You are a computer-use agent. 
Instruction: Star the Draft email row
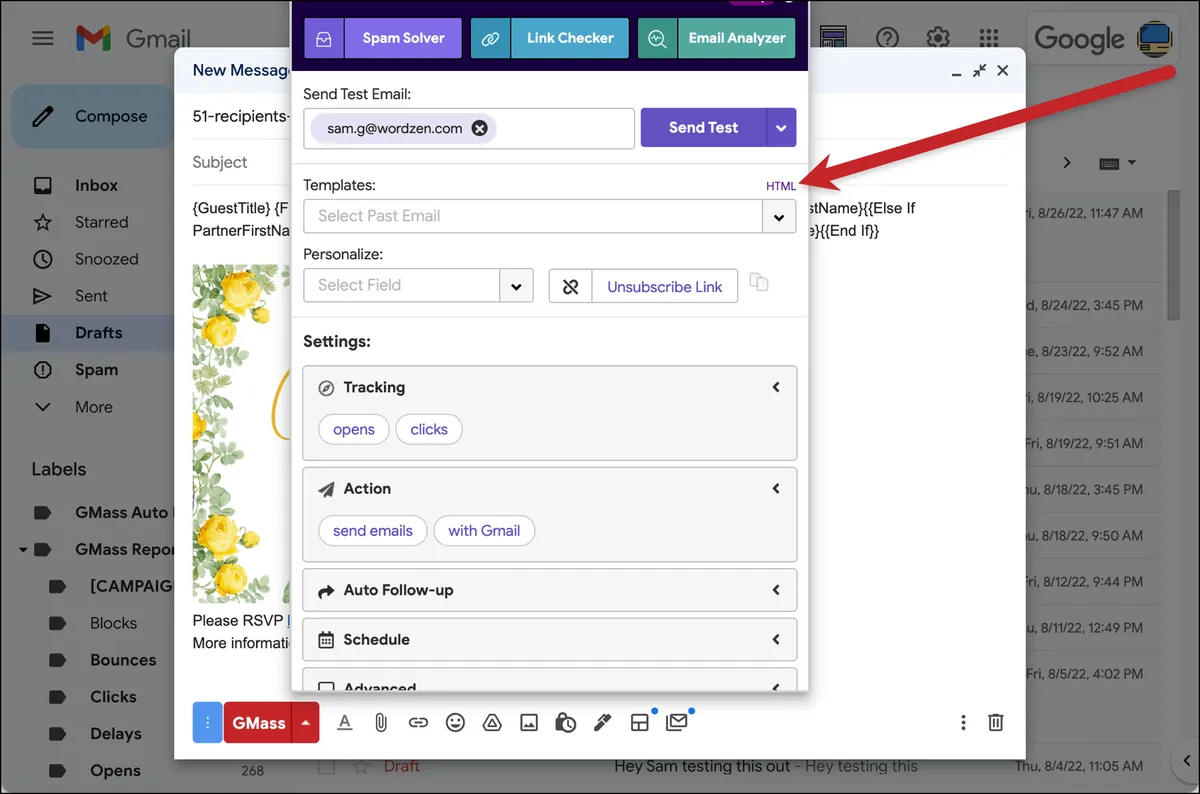click(x=361, y=767)
